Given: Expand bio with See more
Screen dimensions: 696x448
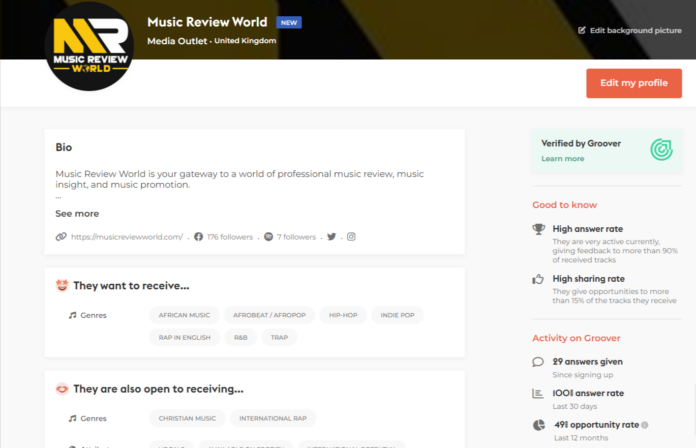Looking at the screenshot, I should point(77,213).
